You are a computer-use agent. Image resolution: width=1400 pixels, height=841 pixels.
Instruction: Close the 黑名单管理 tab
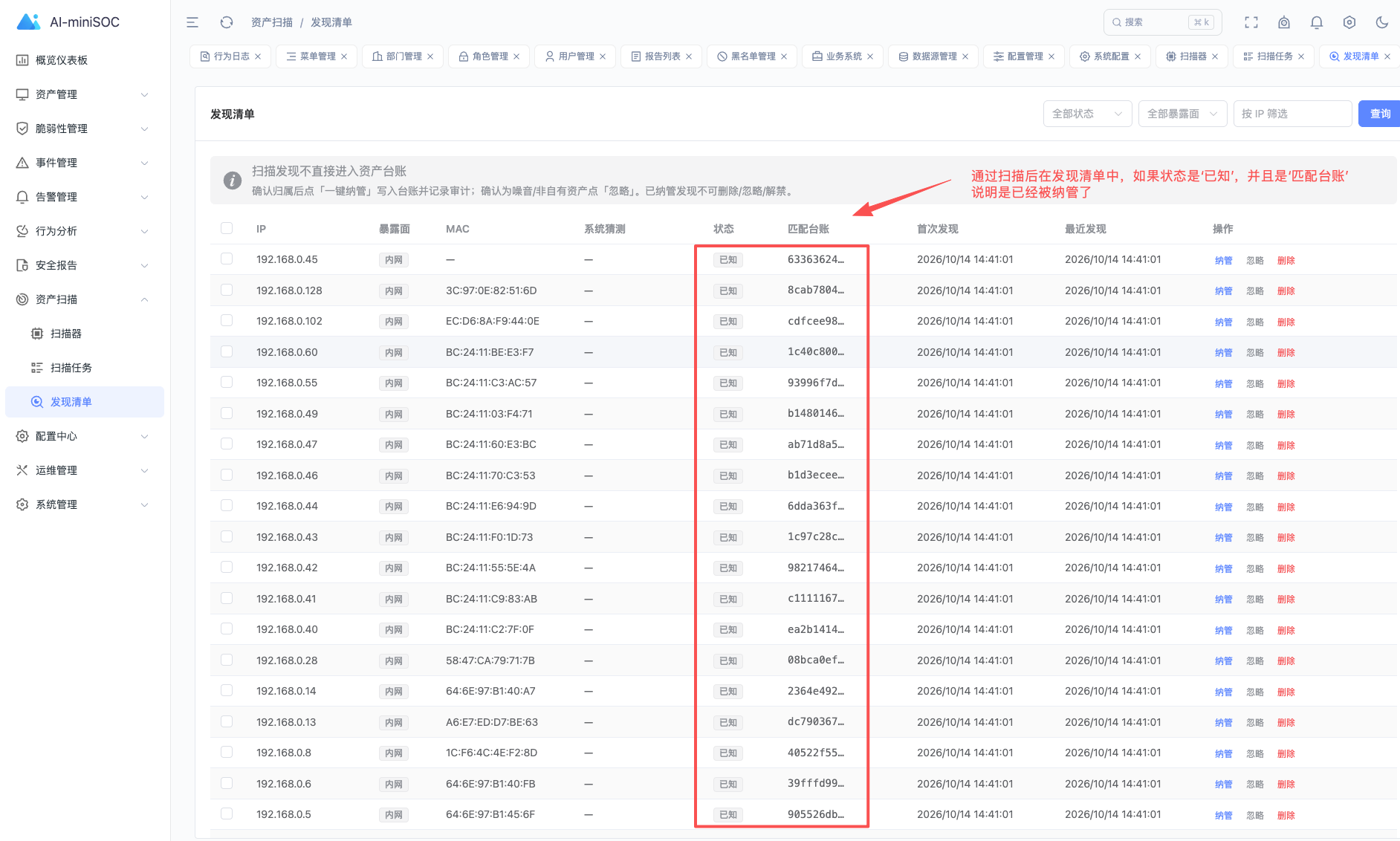pyautogui.click(x=784, y=56)
